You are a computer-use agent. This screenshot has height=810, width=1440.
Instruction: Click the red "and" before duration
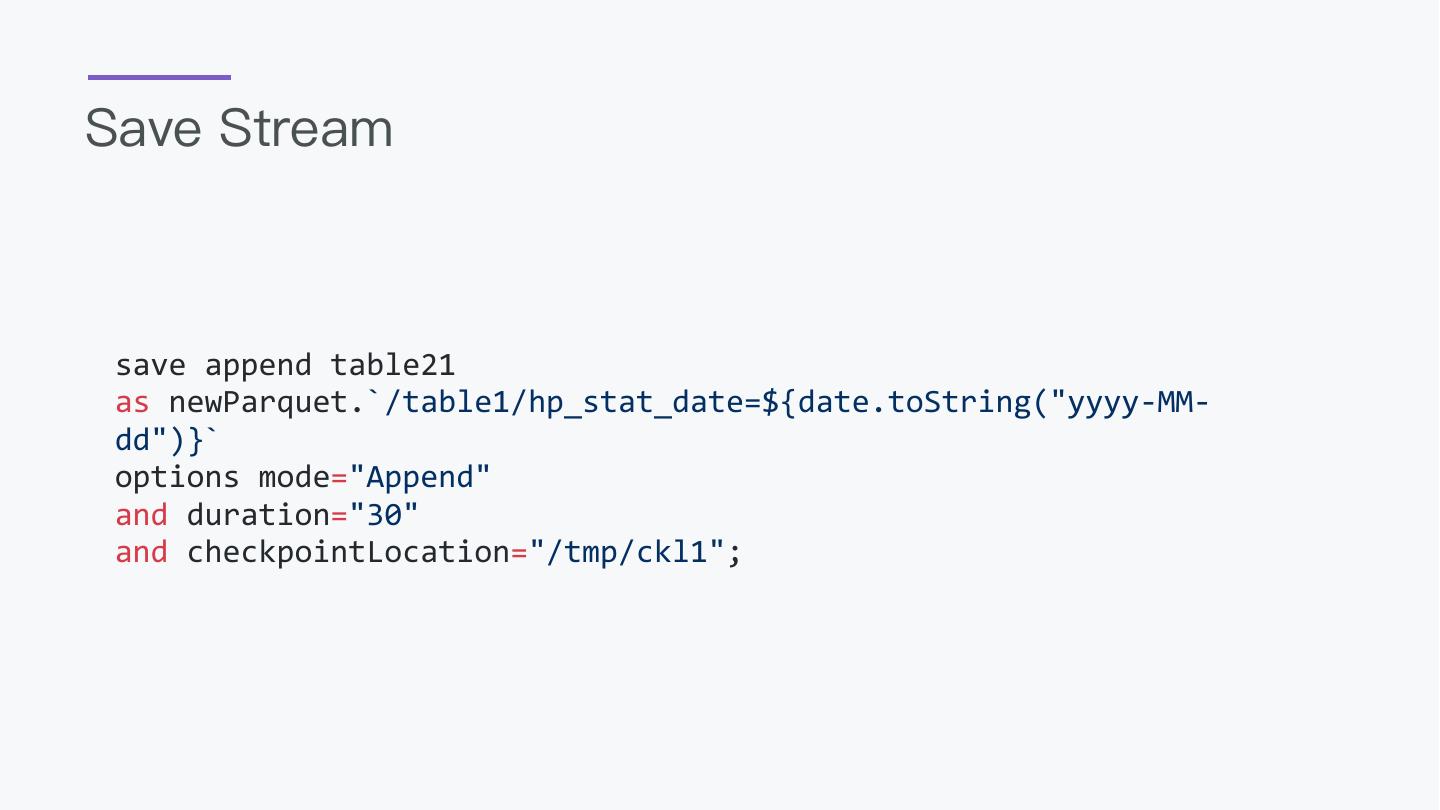pos(141,515)
